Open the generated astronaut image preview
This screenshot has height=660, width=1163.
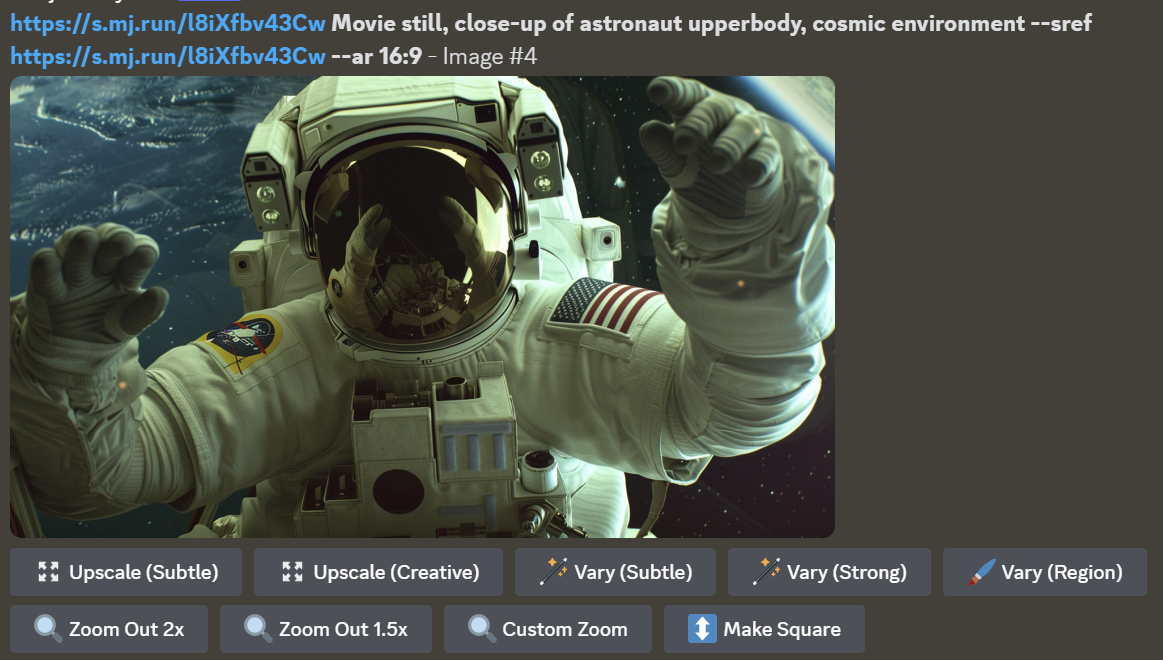pos(422,307)
